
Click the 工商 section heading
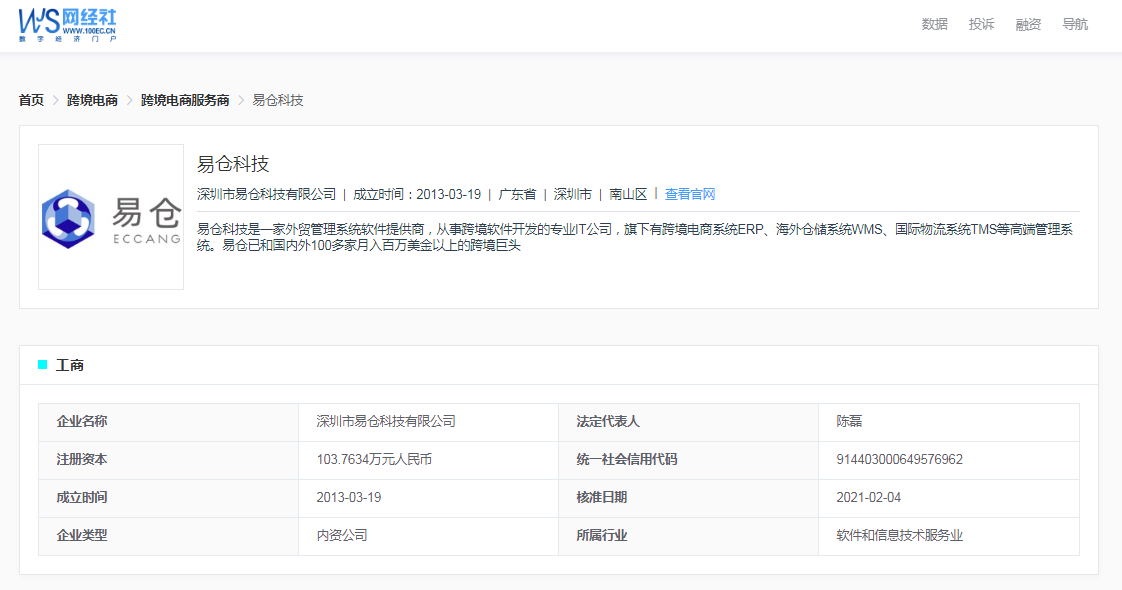click(x=70, y=366)
